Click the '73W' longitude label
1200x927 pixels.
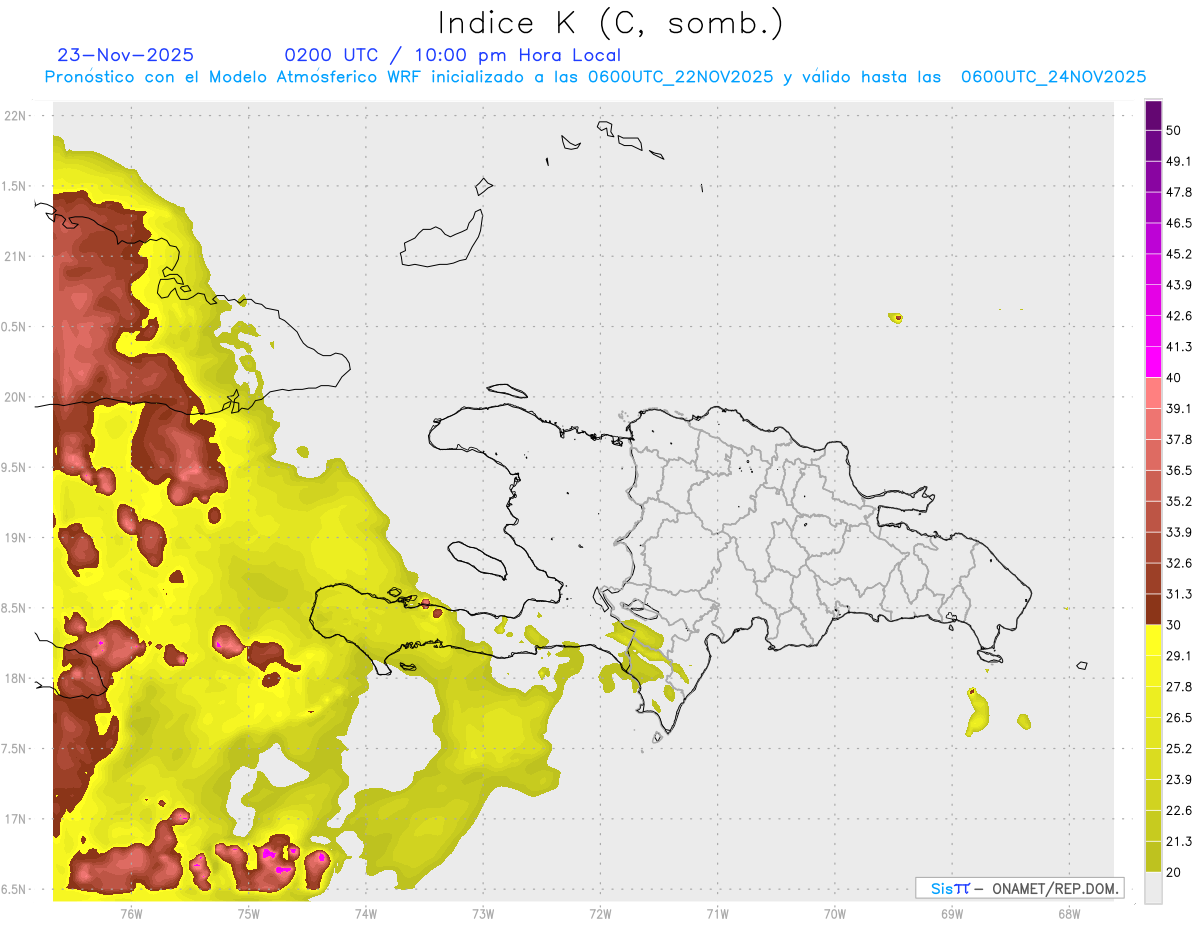tap(483, 913)
